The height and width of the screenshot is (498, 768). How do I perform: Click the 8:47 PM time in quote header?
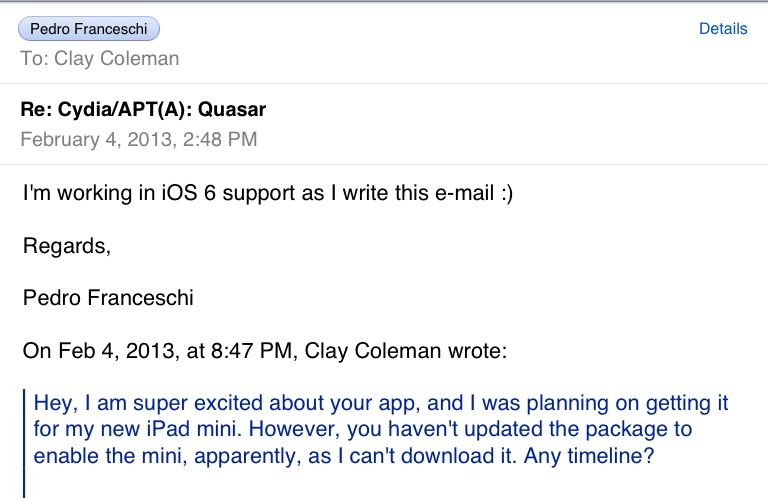click(252, 351)
